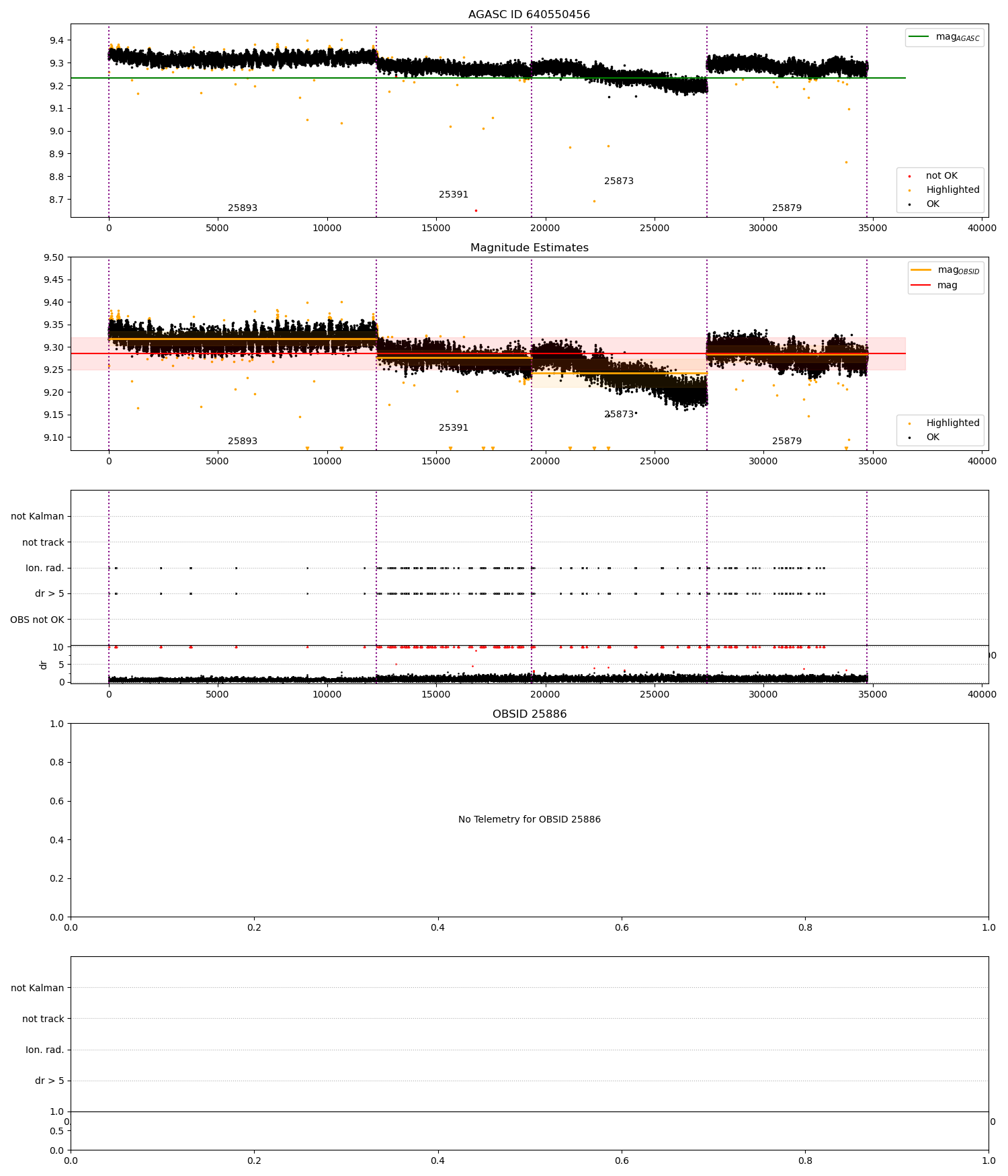
Task: Click the 40000 x-axis tick under top plot
Action: [x=982, y=228]
